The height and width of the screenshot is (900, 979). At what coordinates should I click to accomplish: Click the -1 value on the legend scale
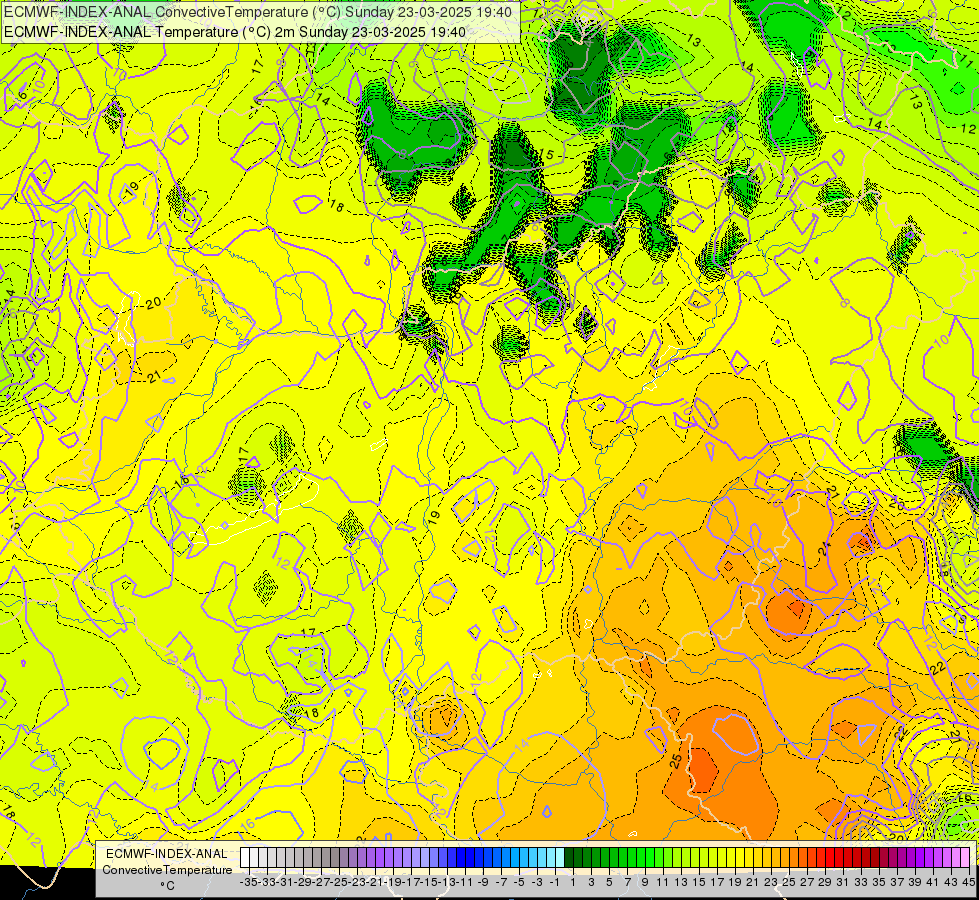(x=554, y=883)
